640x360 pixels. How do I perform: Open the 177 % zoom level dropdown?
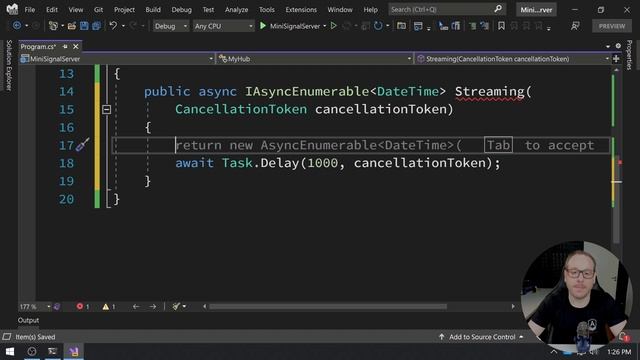click(x=35, y=307)
